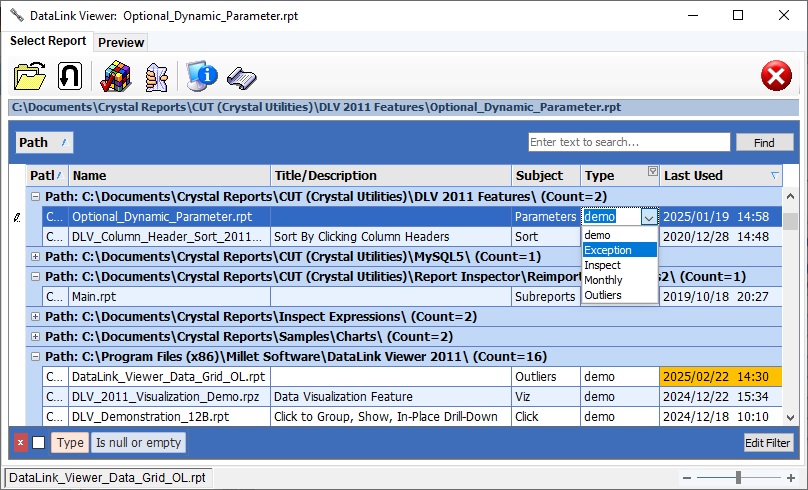Click the Path grouping chip
808x490 pixels.
tap(44, 142)
